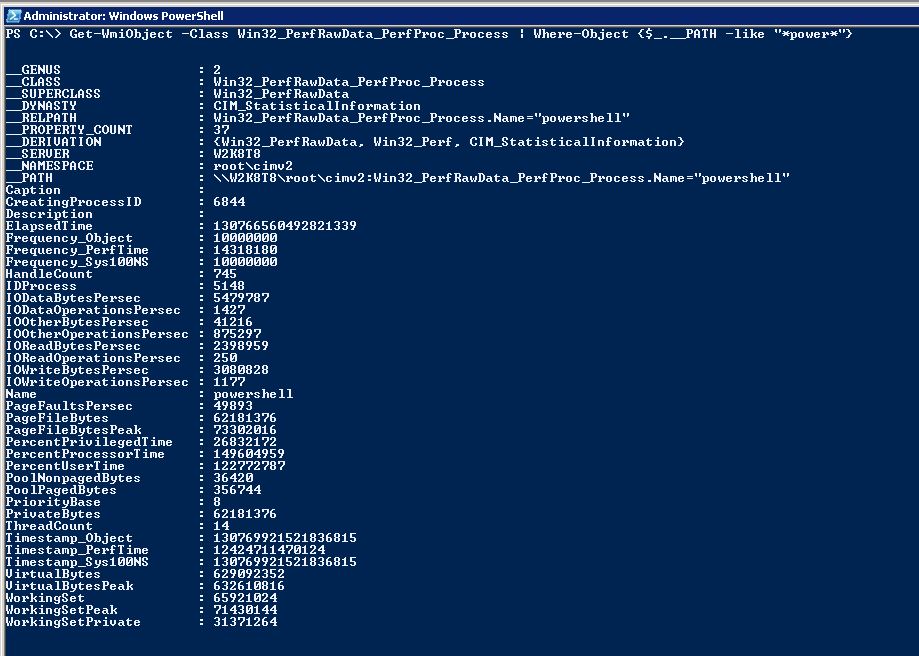Viewport: 919px width, 656px height.
Task: Click the PriorityBase value 8
Action: (x=217, y=502)
